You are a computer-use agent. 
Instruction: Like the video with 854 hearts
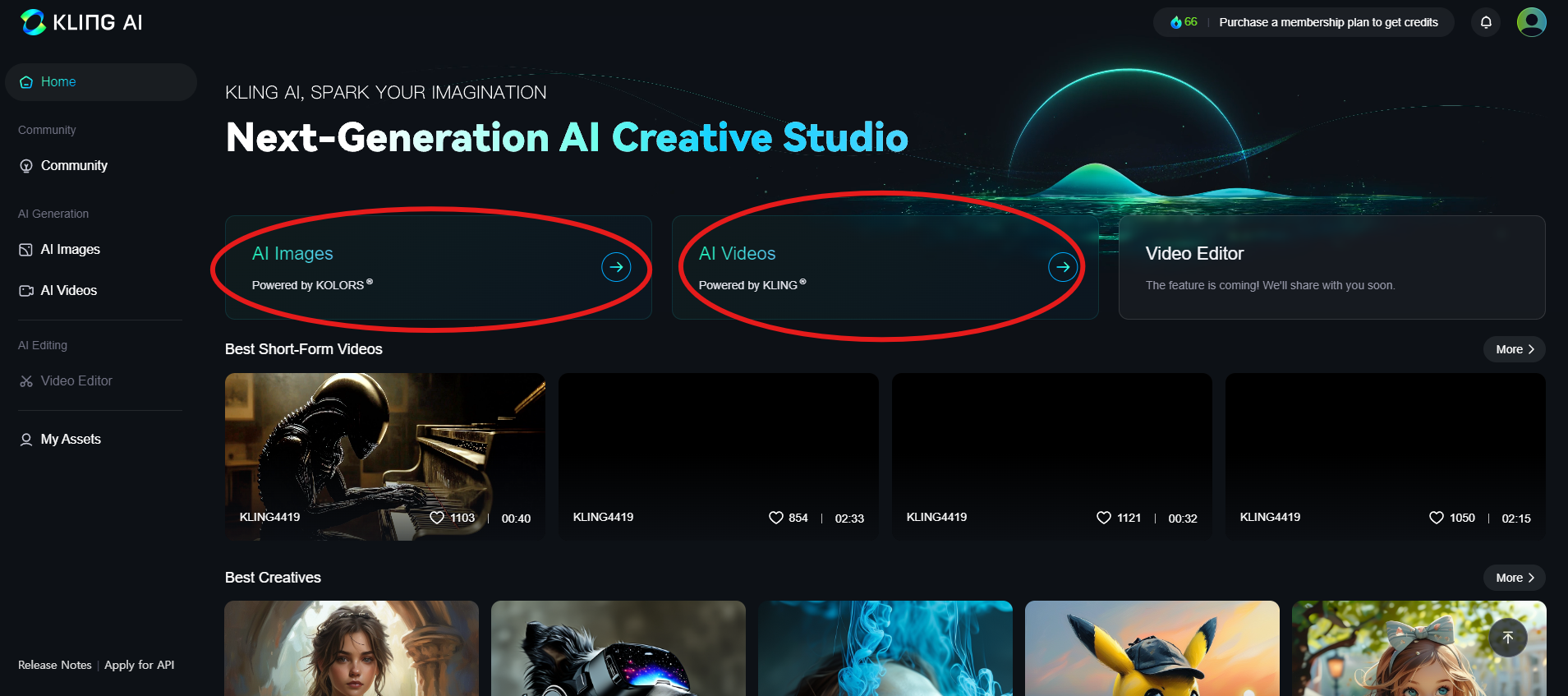click(775, 518)
